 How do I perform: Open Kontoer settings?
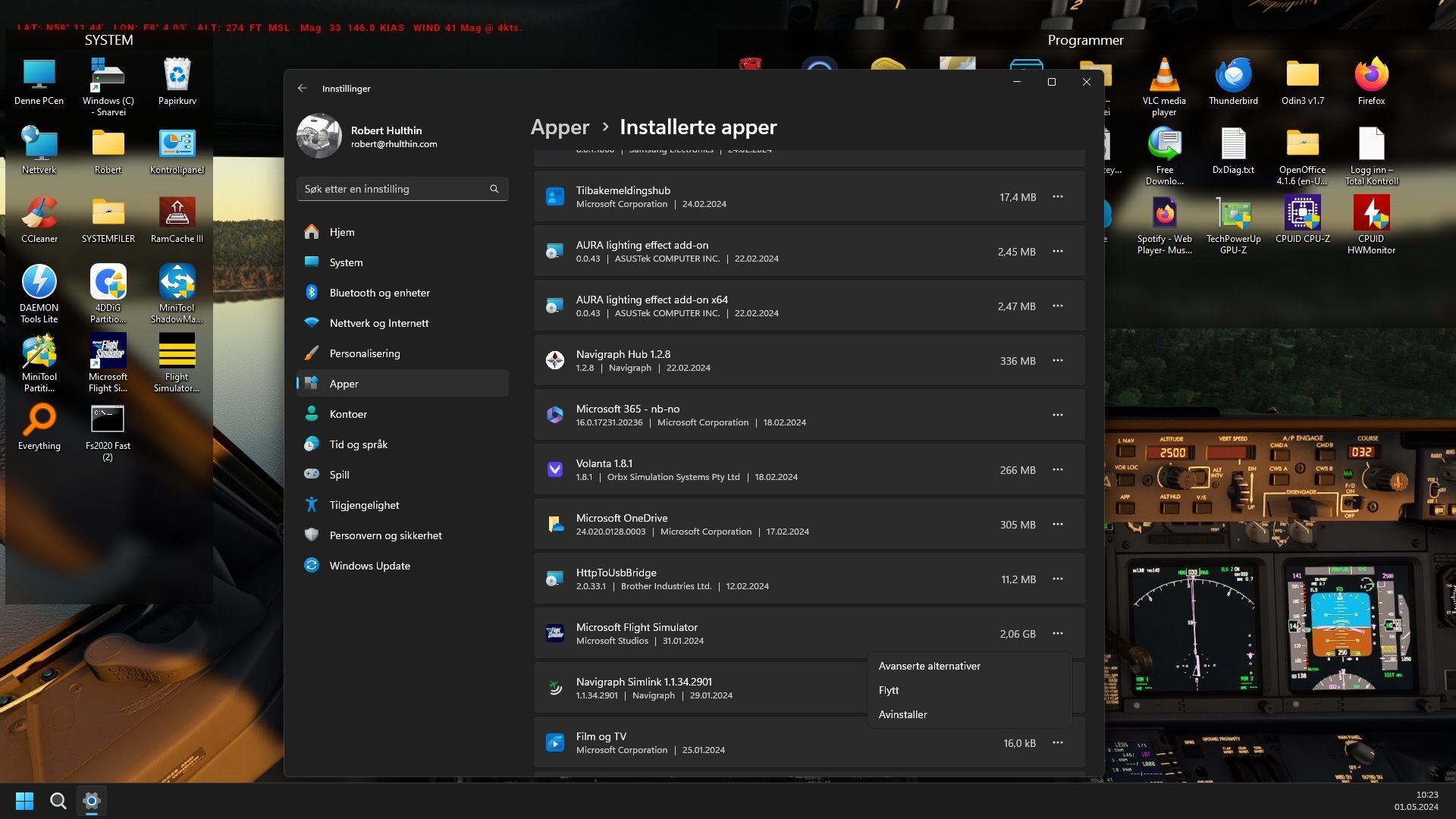click(x=402, y=414)
